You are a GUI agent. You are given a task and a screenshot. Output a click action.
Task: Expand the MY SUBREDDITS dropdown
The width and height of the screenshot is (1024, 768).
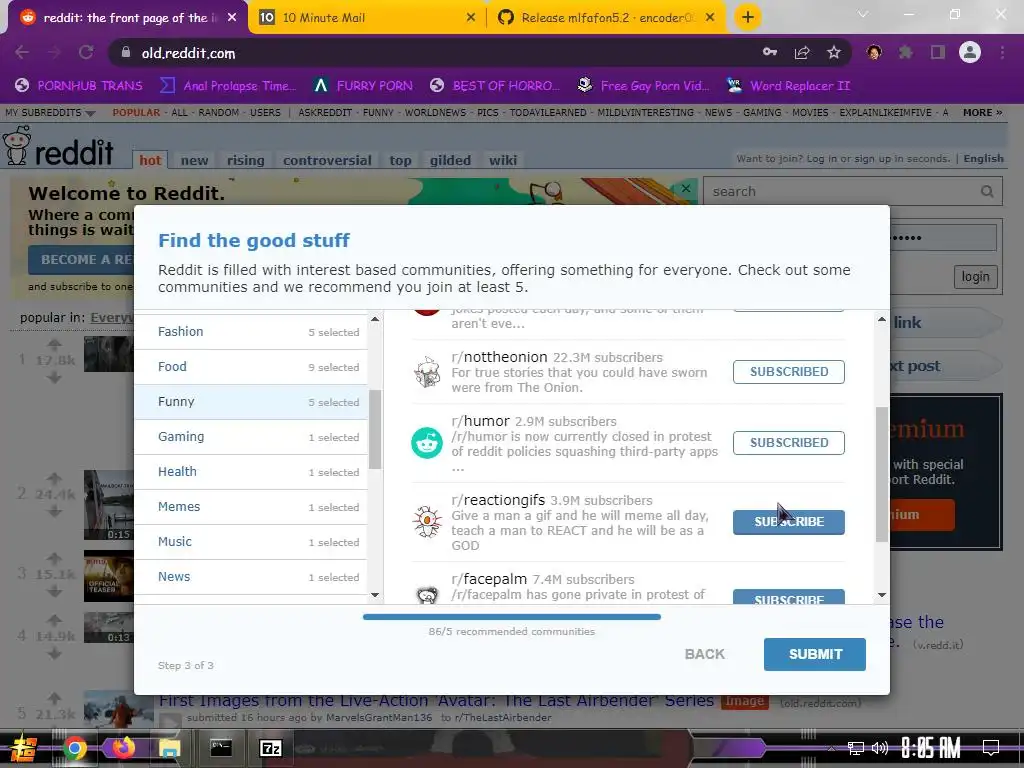coord(50,112)
